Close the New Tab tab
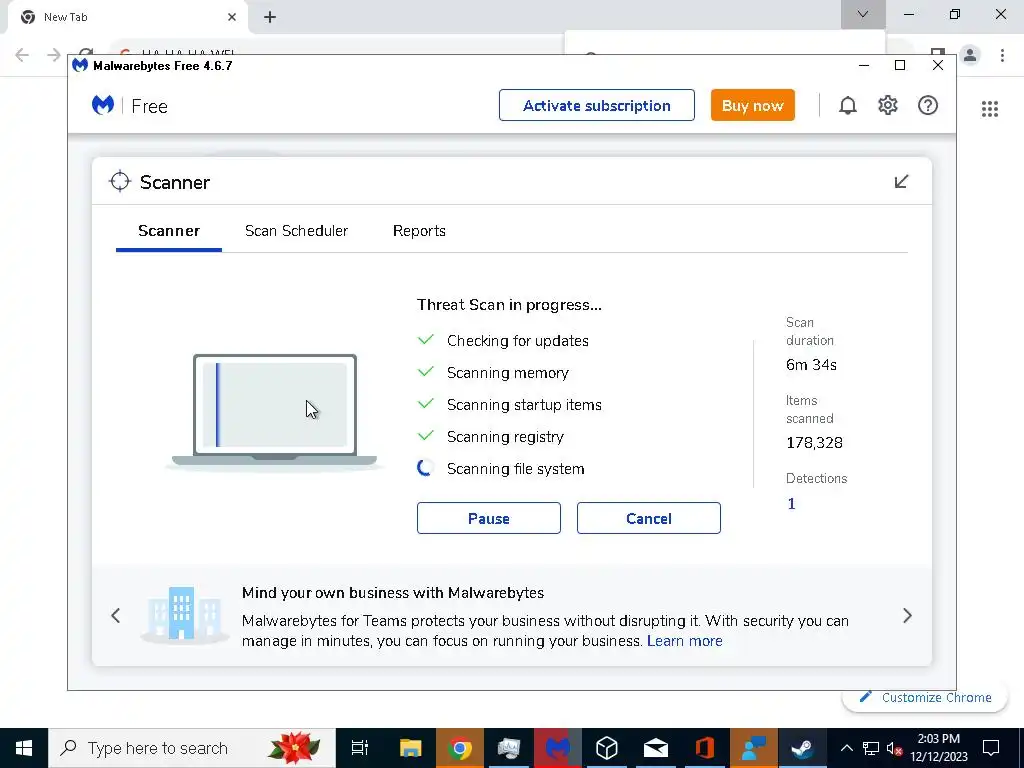 (x=232, y=17)
